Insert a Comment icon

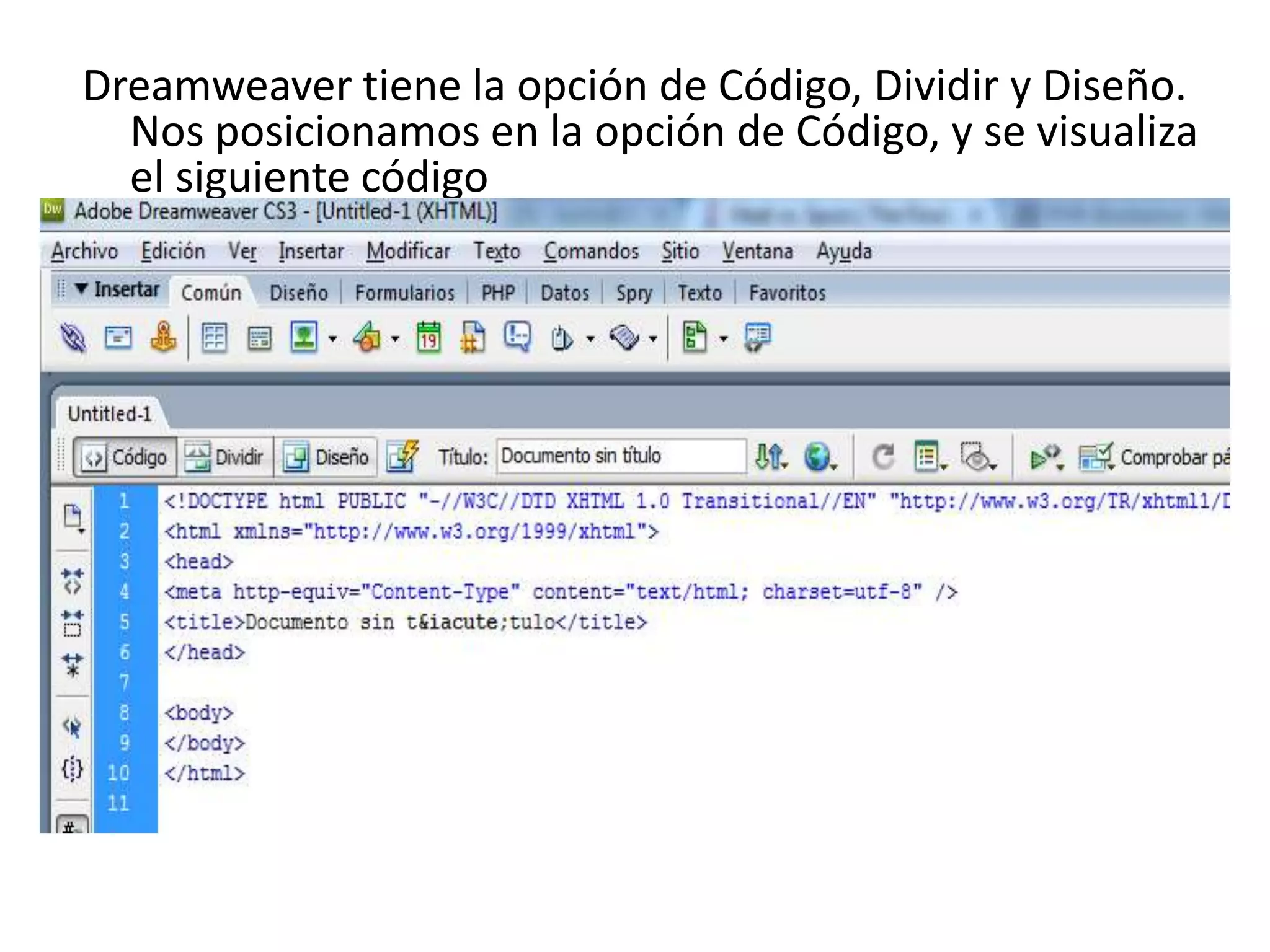coord(517,338)
